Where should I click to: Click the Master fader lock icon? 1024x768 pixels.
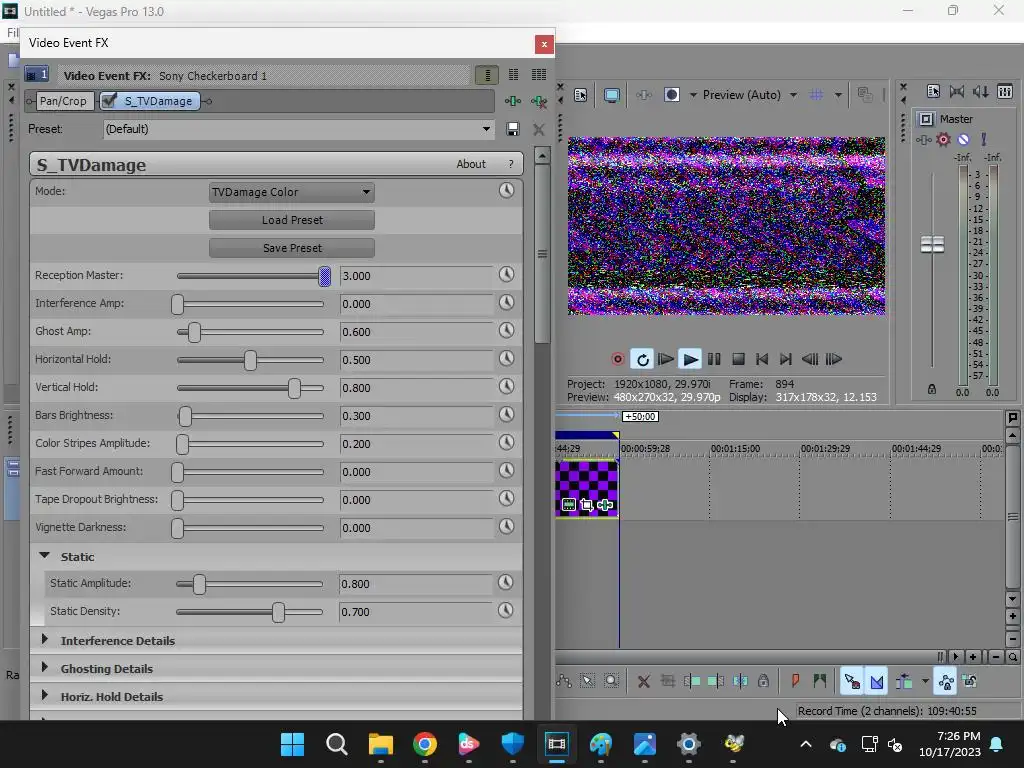click(932, 389)
